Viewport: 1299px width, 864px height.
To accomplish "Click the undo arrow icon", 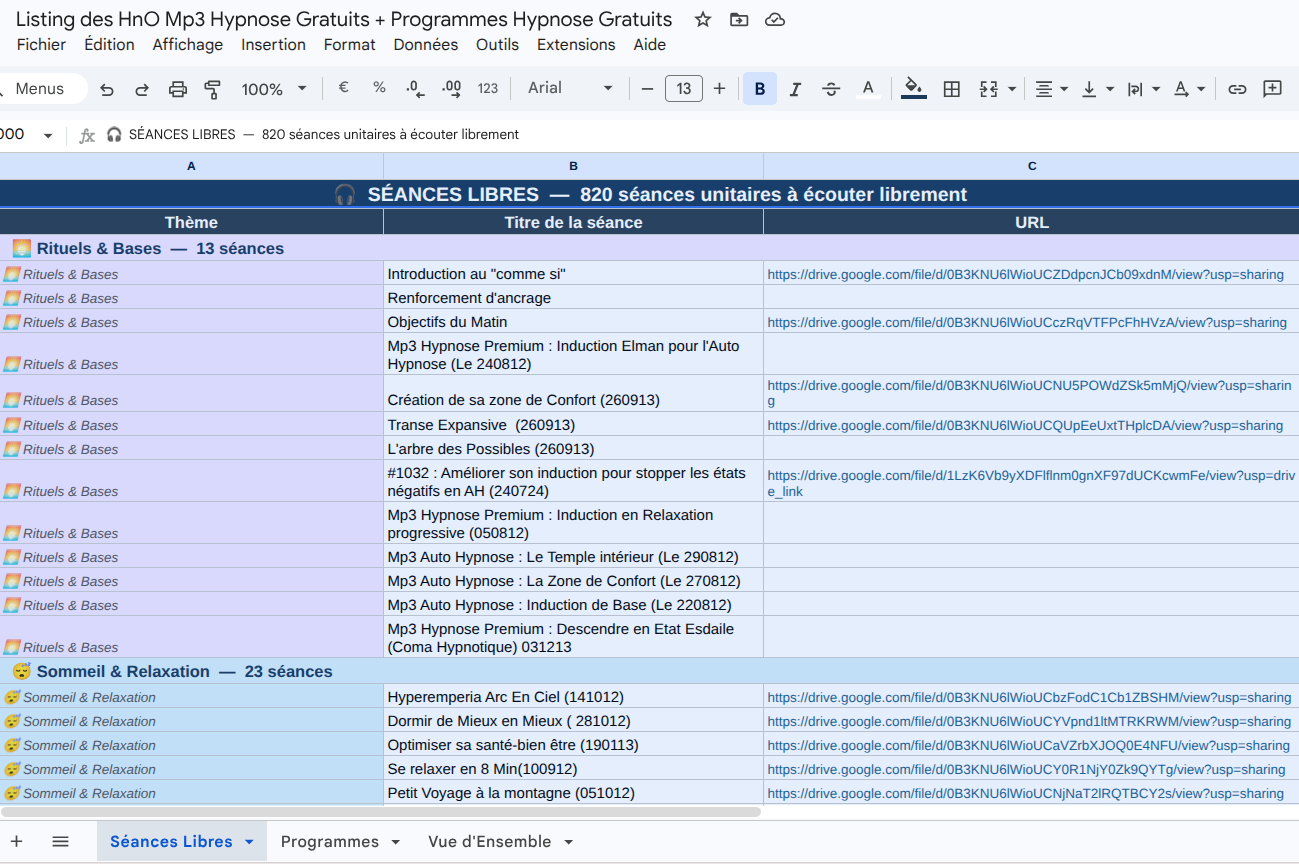I will tap(107, 89).
